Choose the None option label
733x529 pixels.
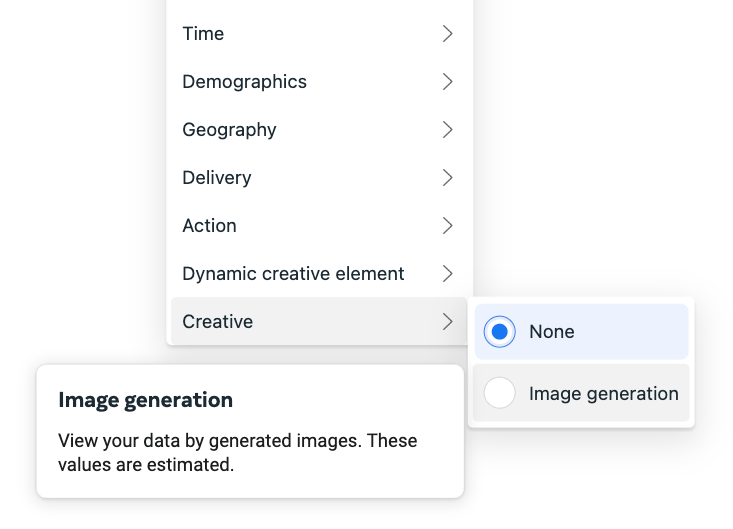coord(552,332)
